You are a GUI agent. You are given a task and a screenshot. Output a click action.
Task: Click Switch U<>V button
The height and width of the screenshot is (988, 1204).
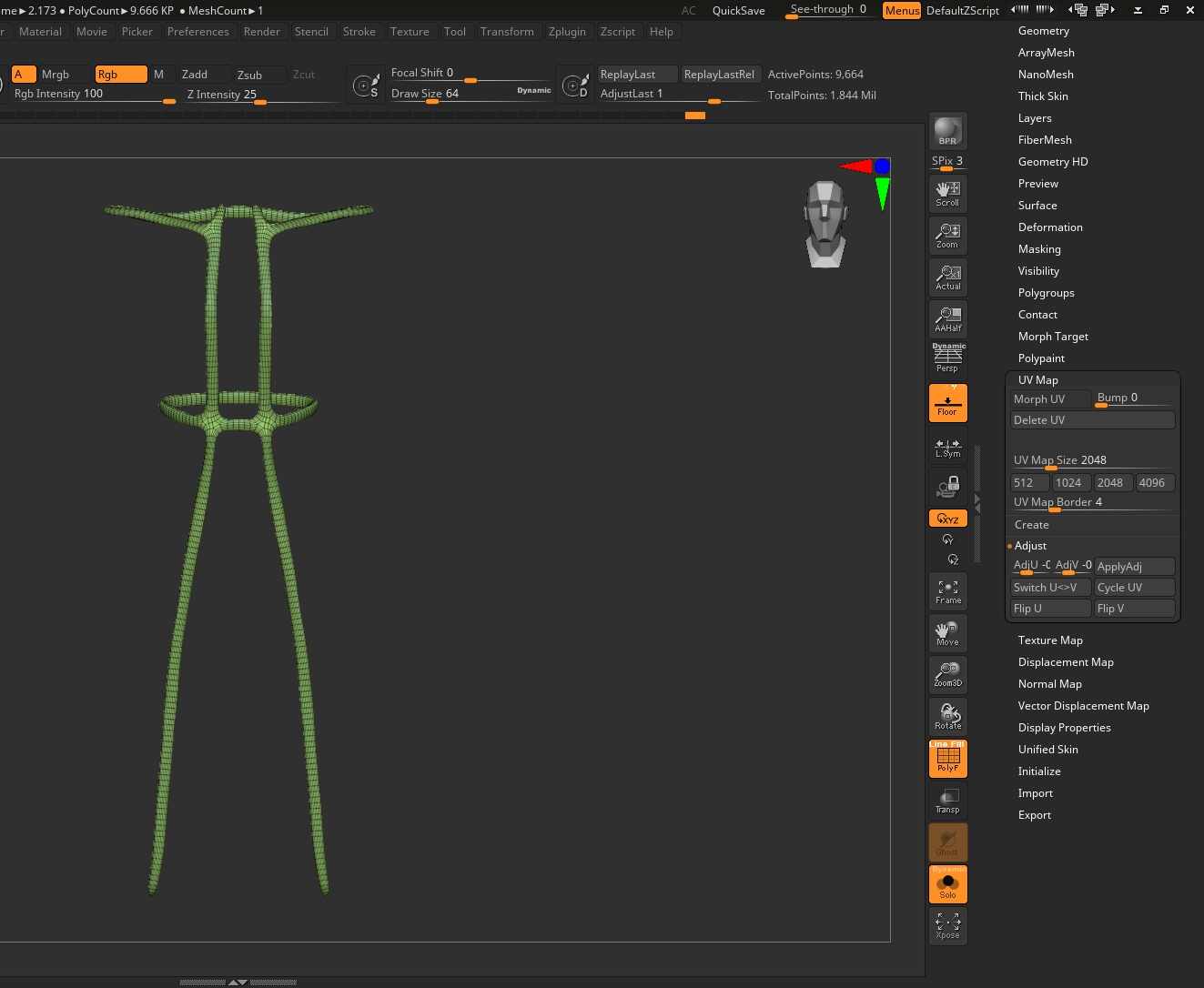point(1050,588)
